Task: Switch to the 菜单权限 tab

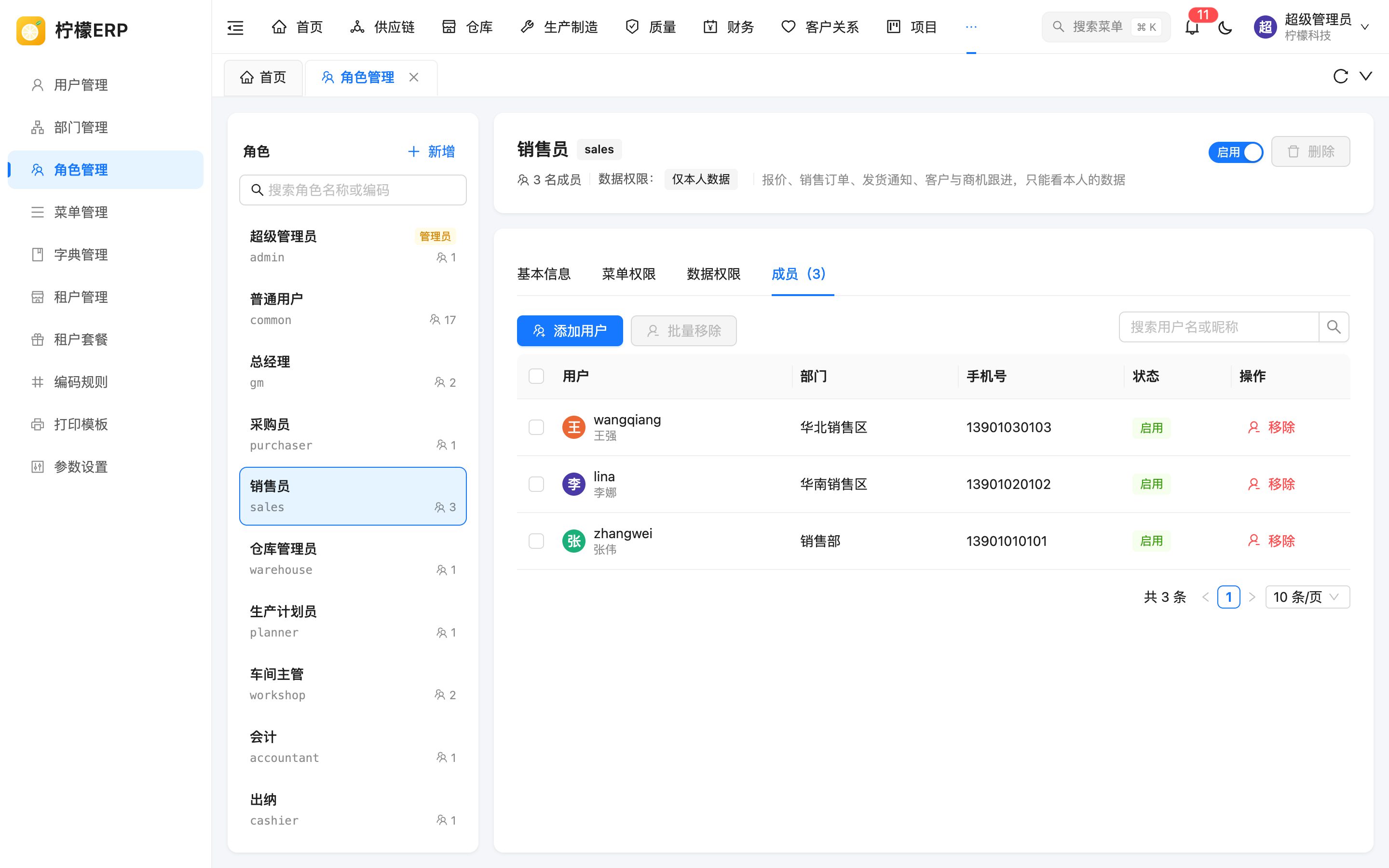Action: [628, 274]
